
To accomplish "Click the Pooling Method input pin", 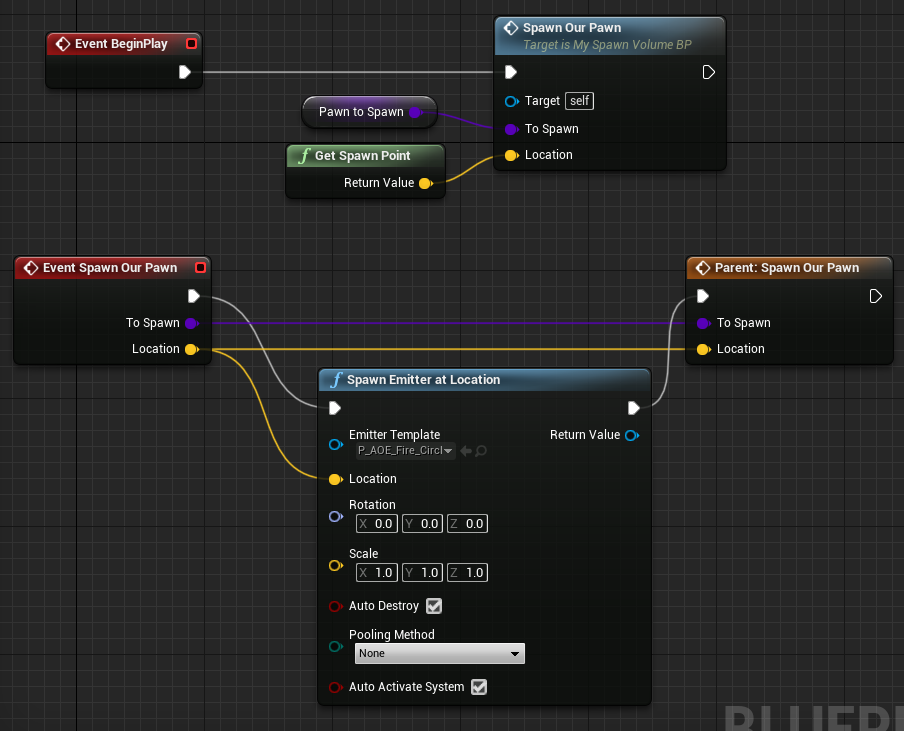I will (x=336, y=646).
